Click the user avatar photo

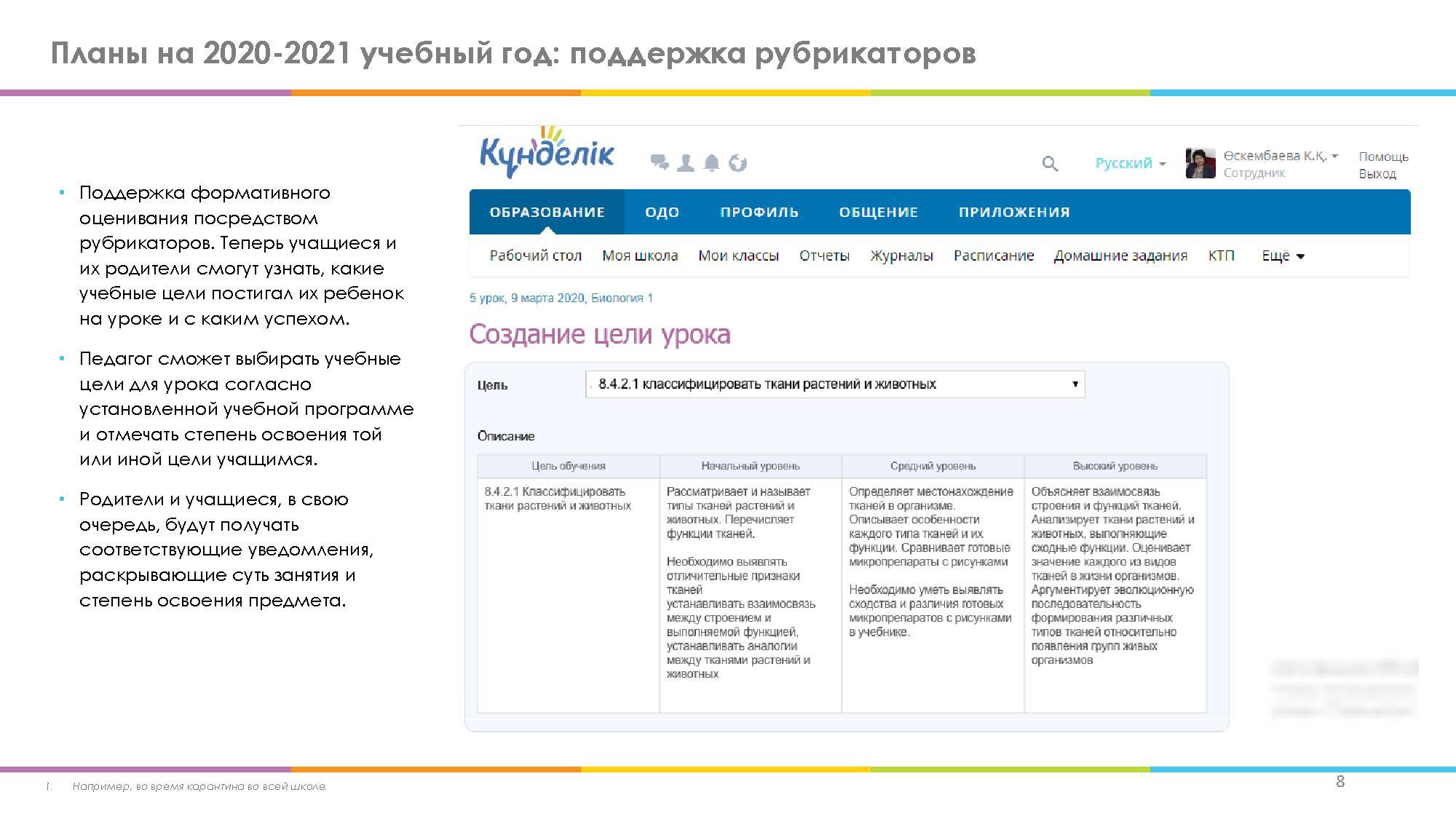point(1200,163)
